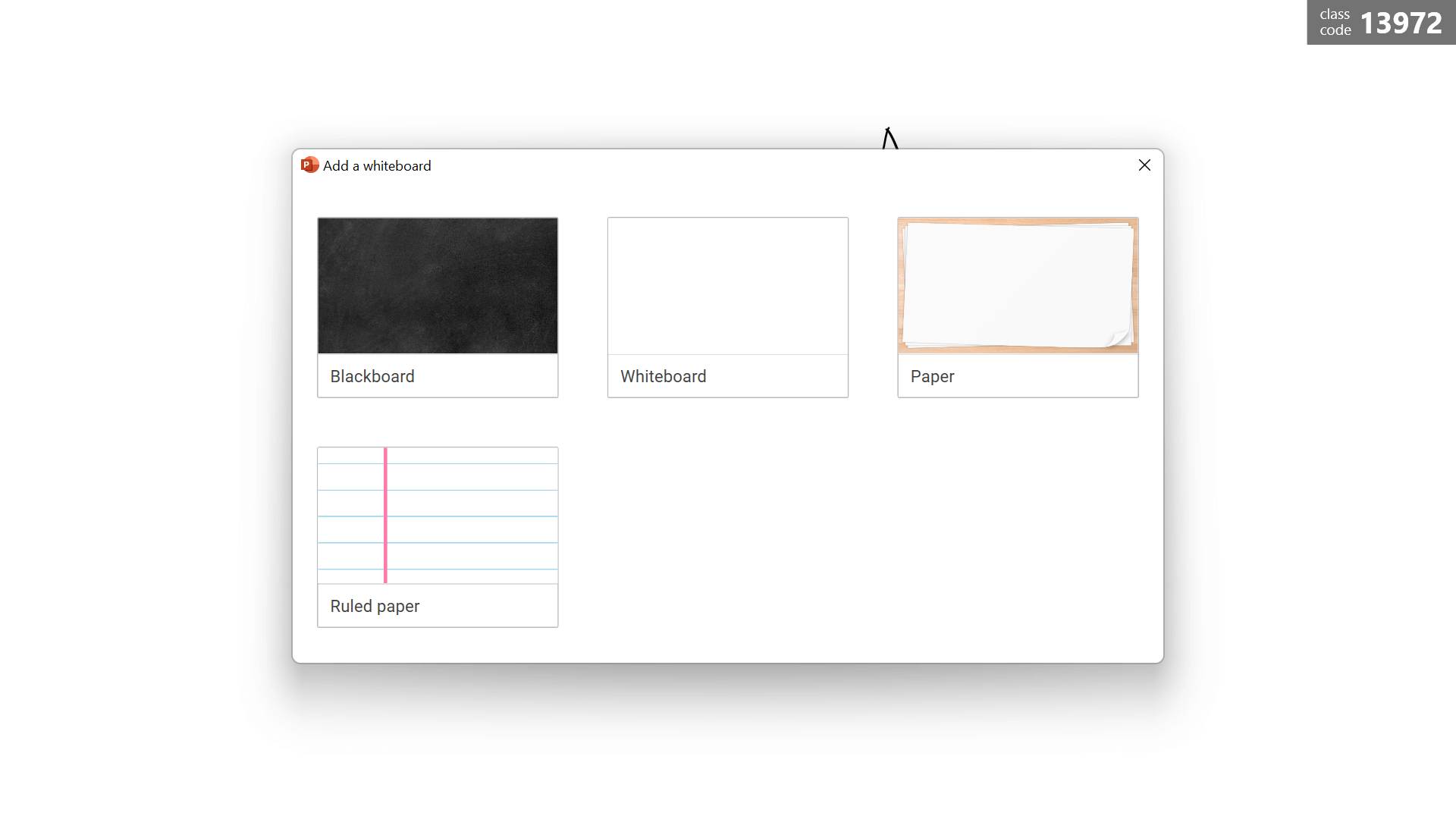The height and width of the screenshot is (819, 1456).
Task: Click the Whiteboard label text
Action: [663, 376]
